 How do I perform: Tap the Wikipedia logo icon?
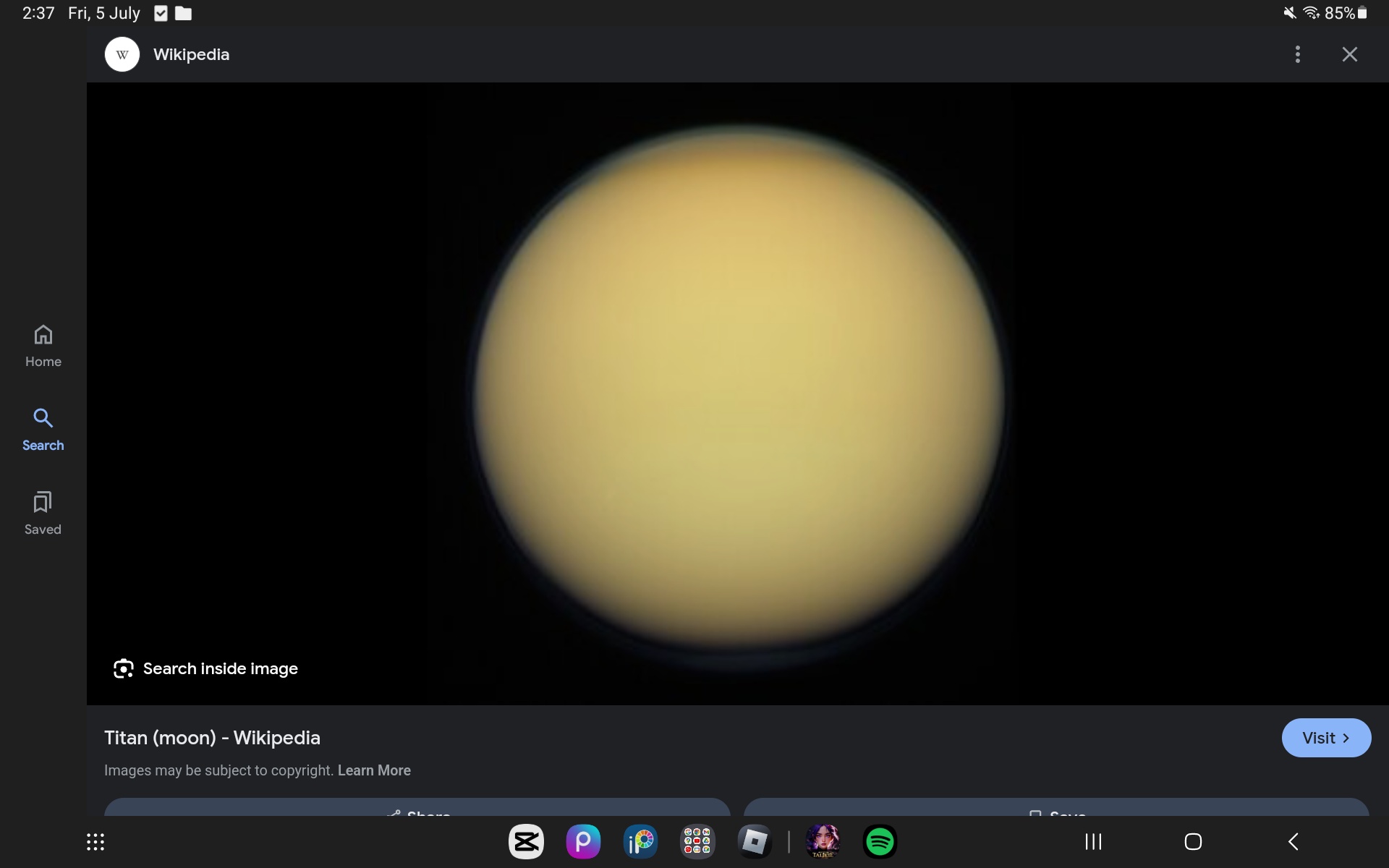coord(122,54)
